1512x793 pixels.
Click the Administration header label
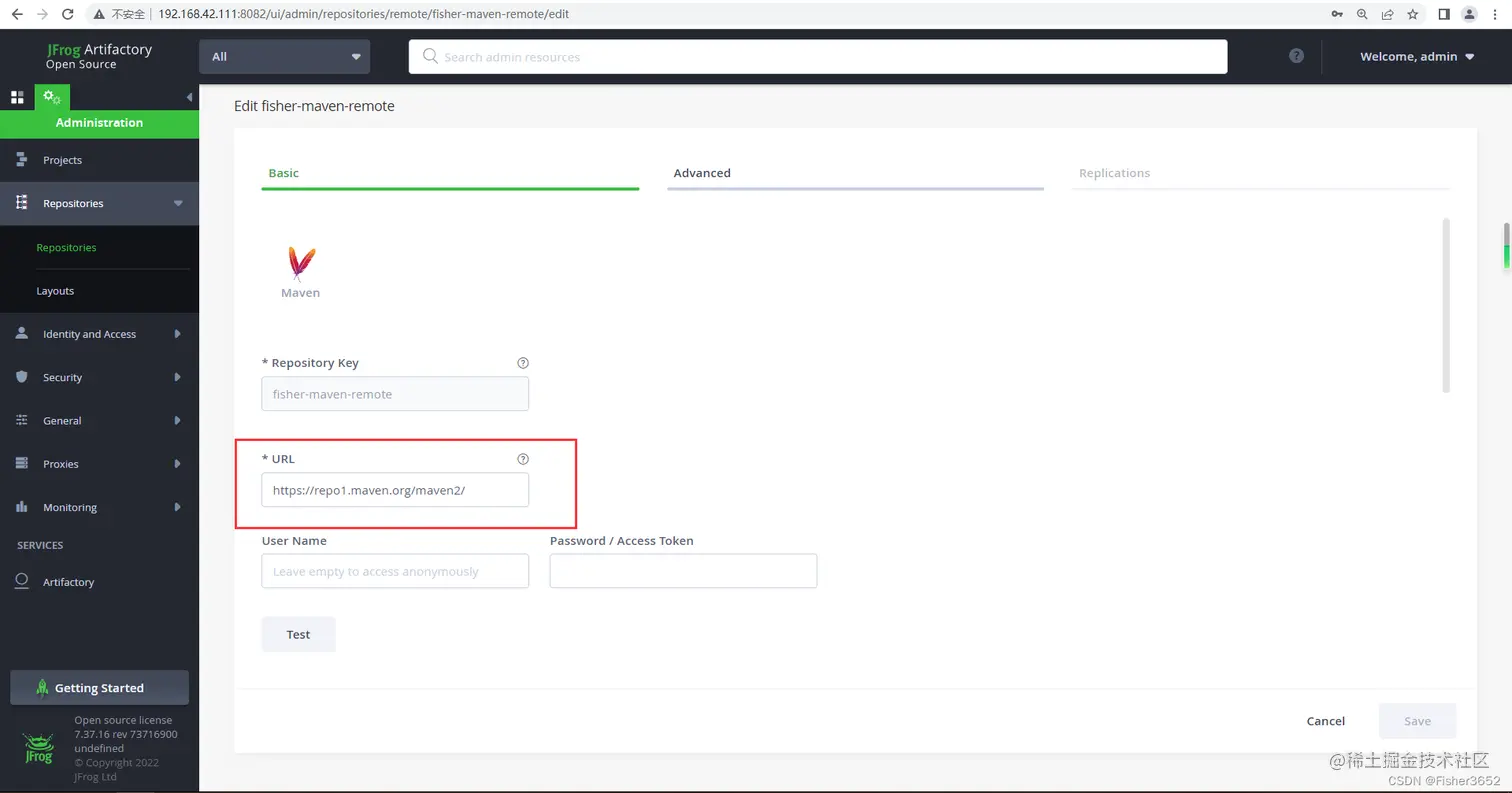pyautogui.click(x=99, y=122)
